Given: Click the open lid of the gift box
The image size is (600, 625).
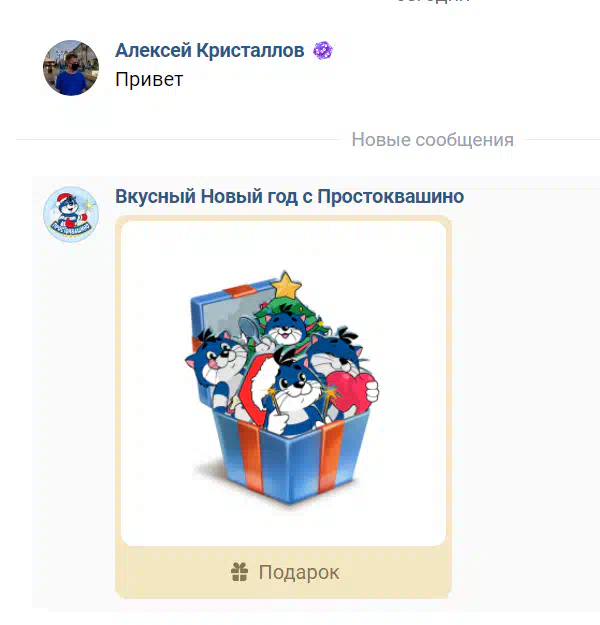Looking at the screenshot, I should coord(223,309).
